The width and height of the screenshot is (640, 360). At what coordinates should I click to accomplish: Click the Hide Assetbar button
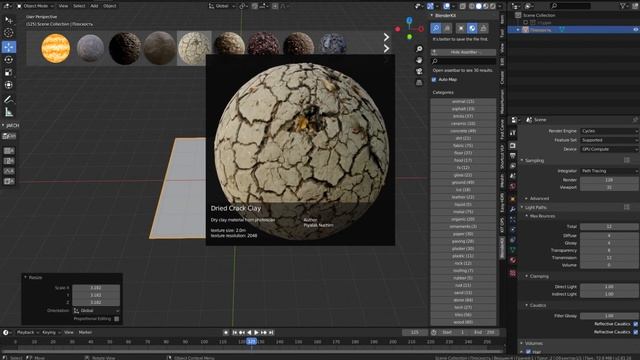click(463, 52)
